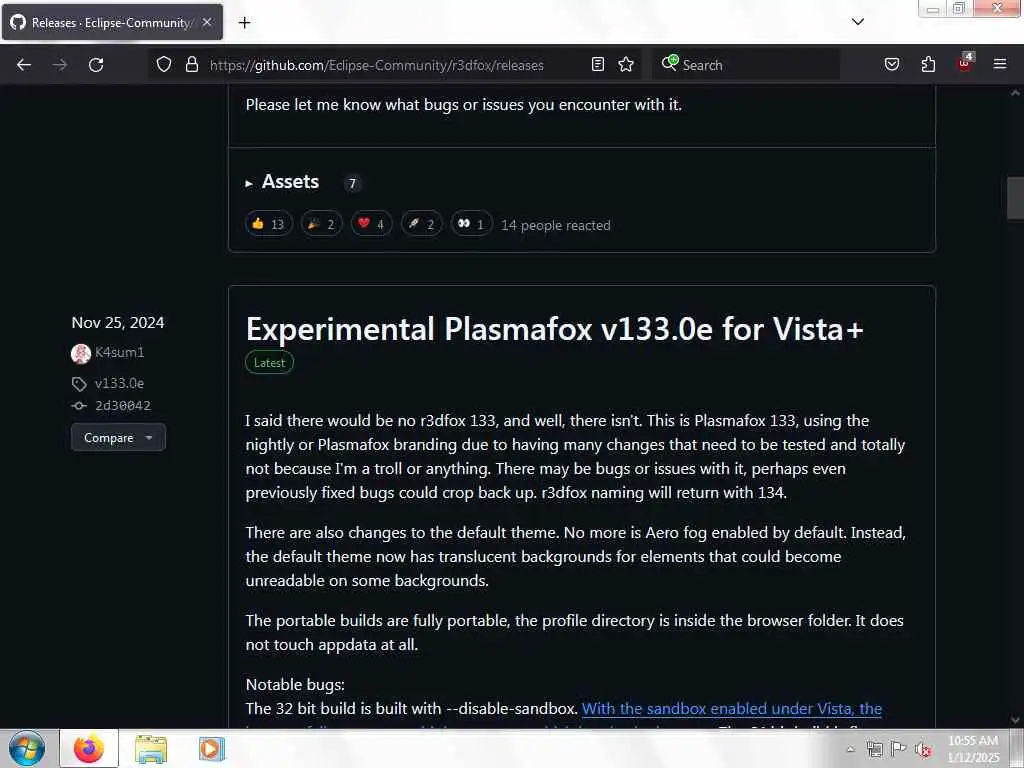Viewport: 1024px width, 768px height.
Task: Toggle the eyes reaction
Action: click(x=471, y=224)
